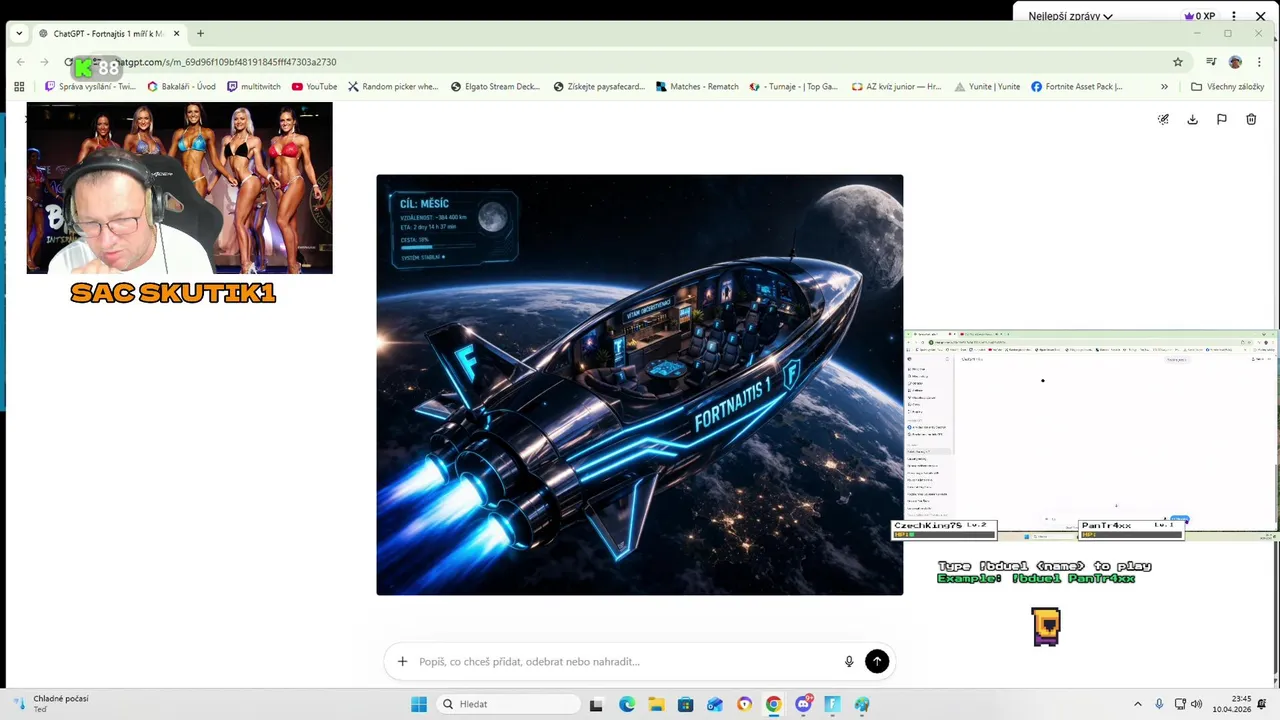Open clock showing 23:45

pos(1231,704)
